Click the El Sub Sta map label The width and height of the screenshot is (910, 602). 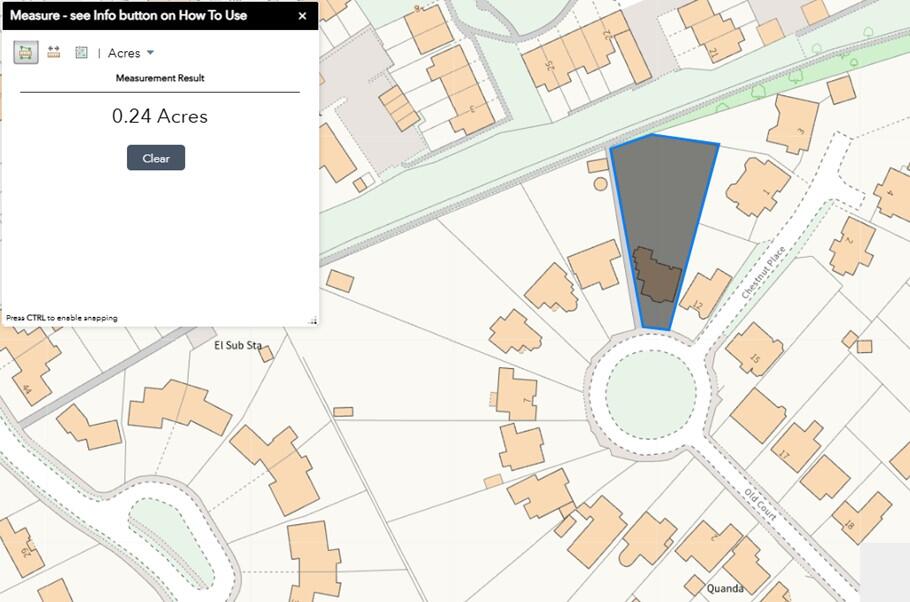point(238,346)
